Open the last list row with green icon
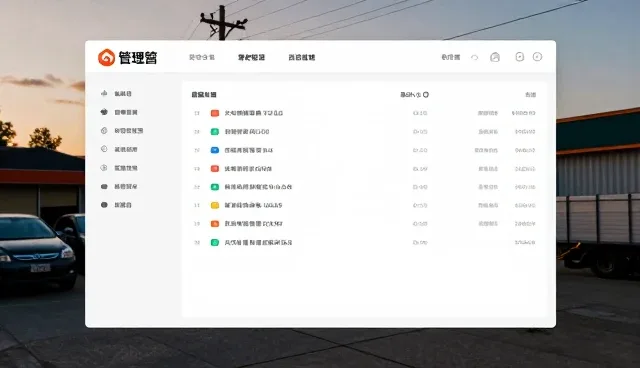This screenshot has height=368, width=640. coord(364,242)
